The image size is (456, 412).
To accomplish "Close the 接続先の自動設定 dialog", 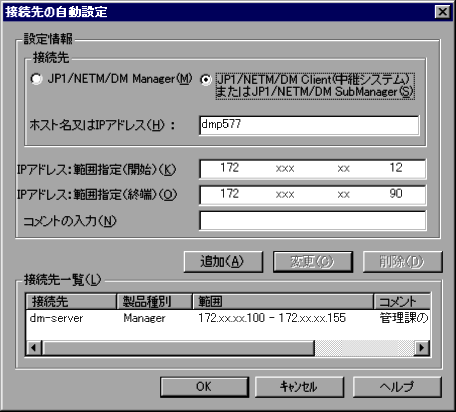I will (x=443, y=12).
